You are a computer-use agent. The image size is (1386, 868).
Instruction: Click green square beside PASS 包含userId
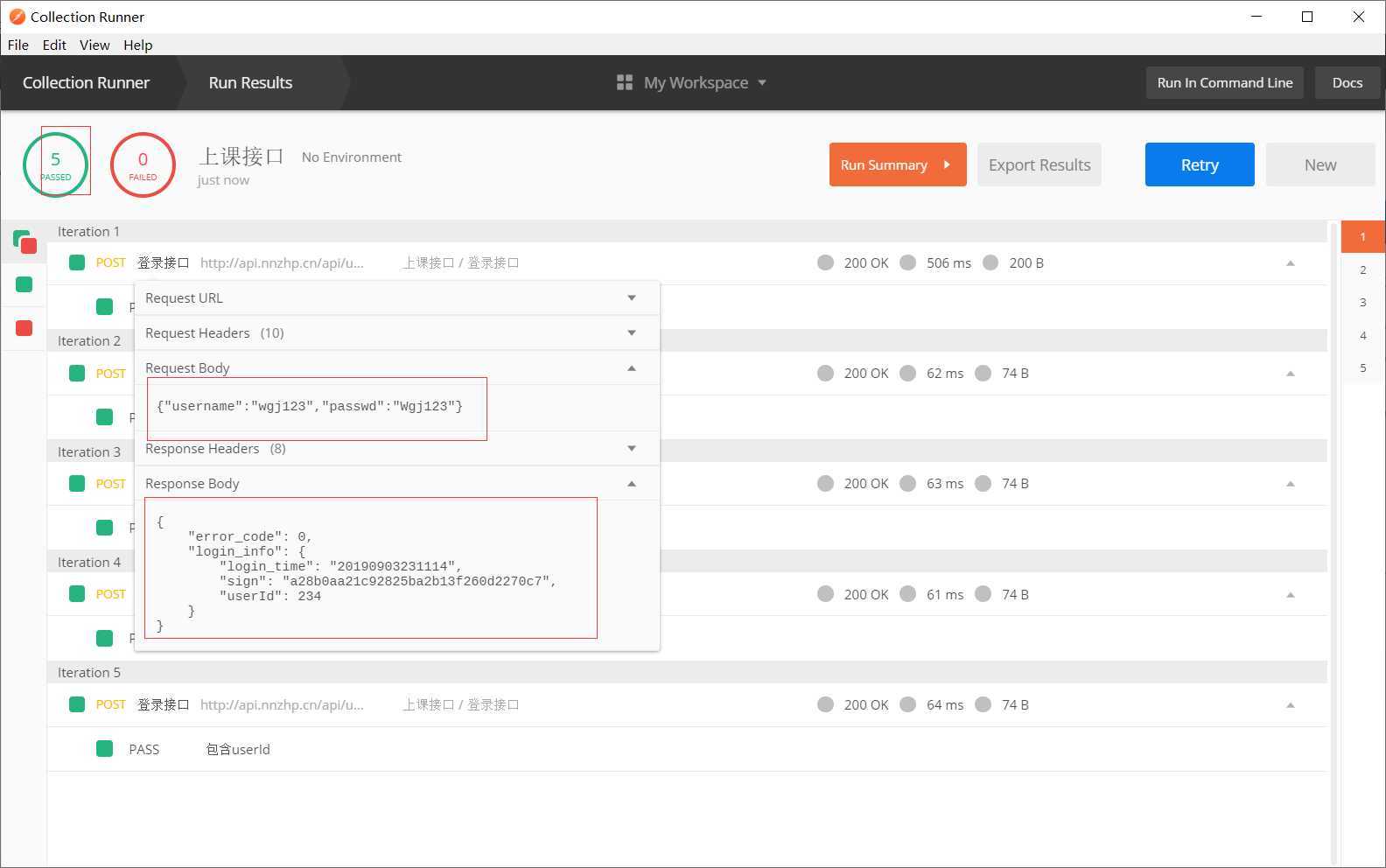[x=105, y=749]
